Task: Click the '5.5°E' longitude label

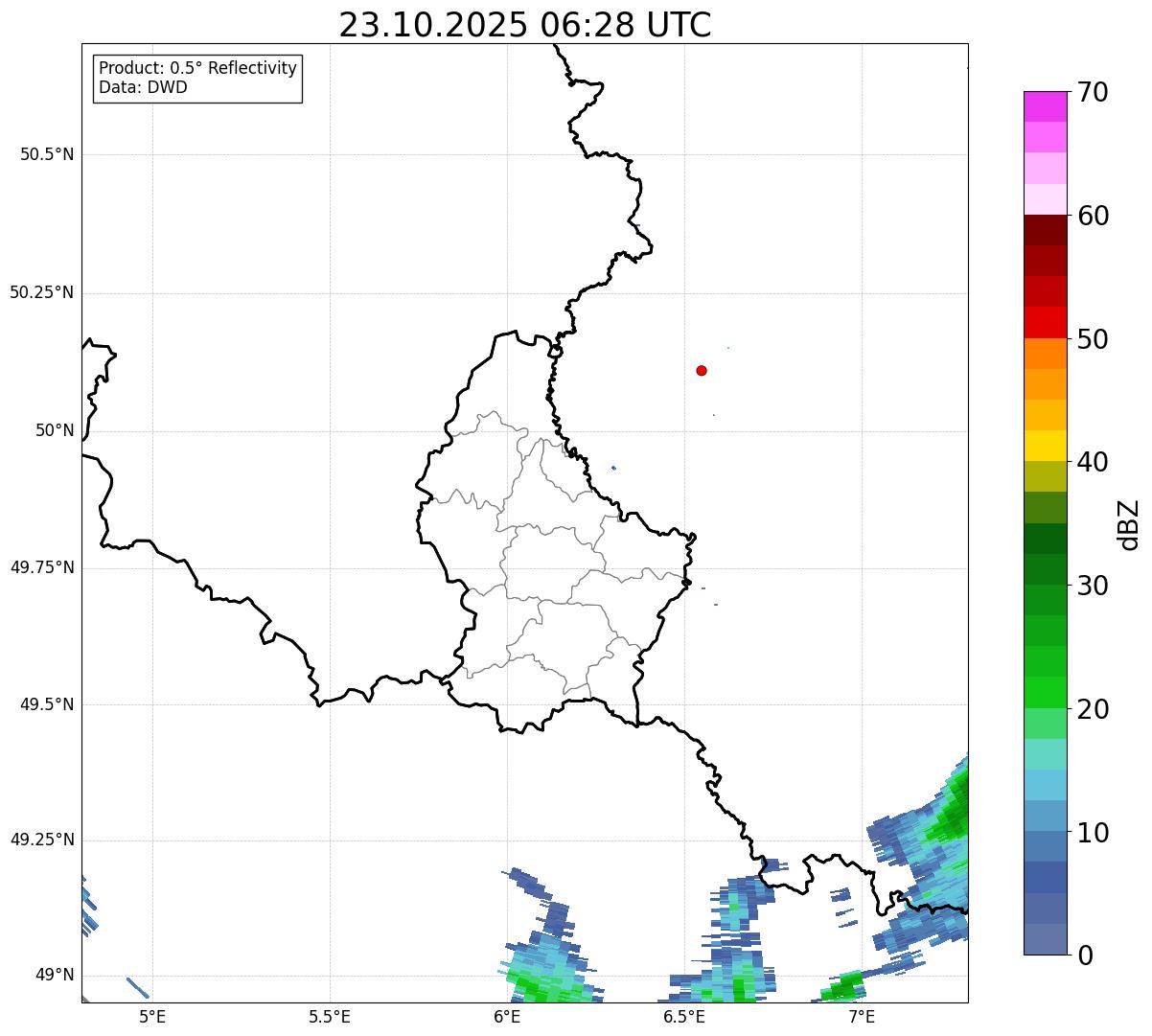Action: (x=330, y=1017)
